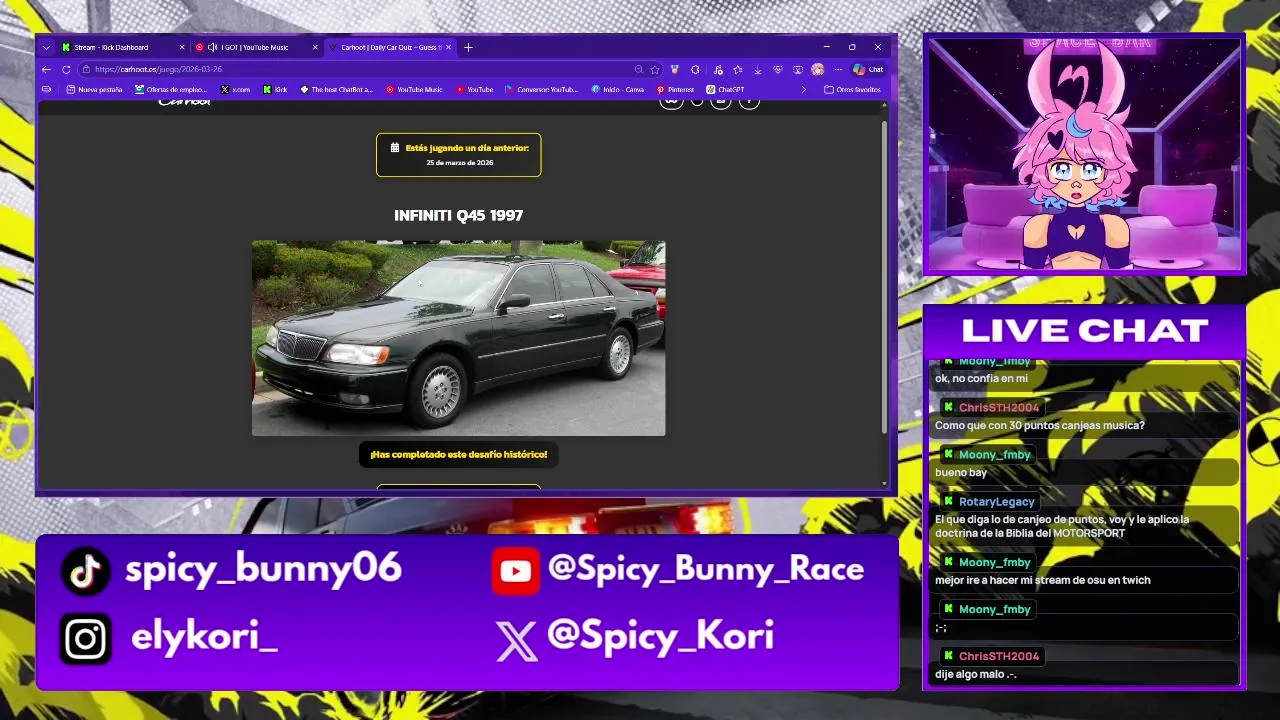This screenshot has width=1280, height=720.
Task: Add this page to favorites star
Action: point(655,69)
